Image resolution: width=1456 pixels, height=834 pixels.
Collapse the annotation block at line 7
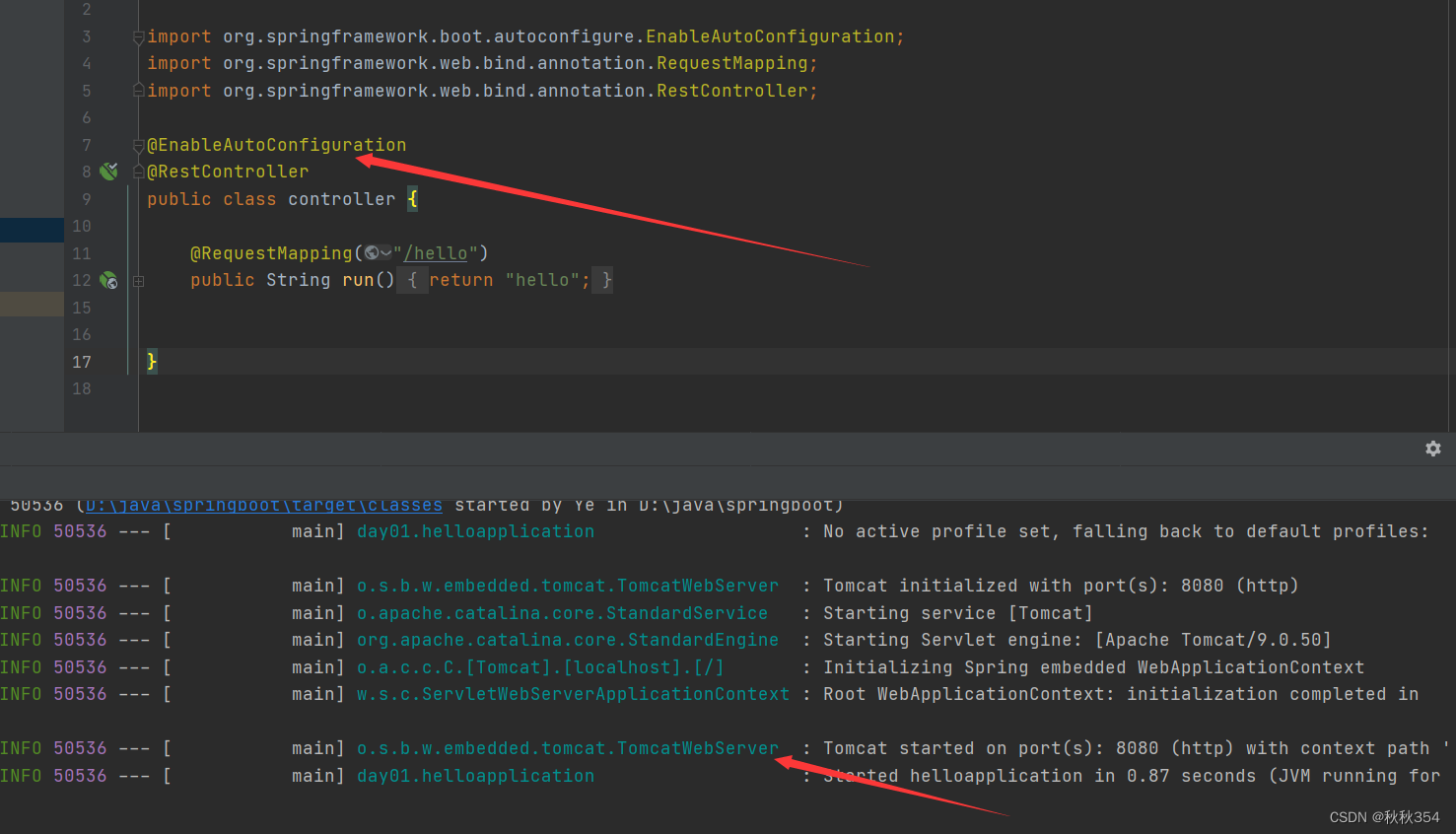138,144
